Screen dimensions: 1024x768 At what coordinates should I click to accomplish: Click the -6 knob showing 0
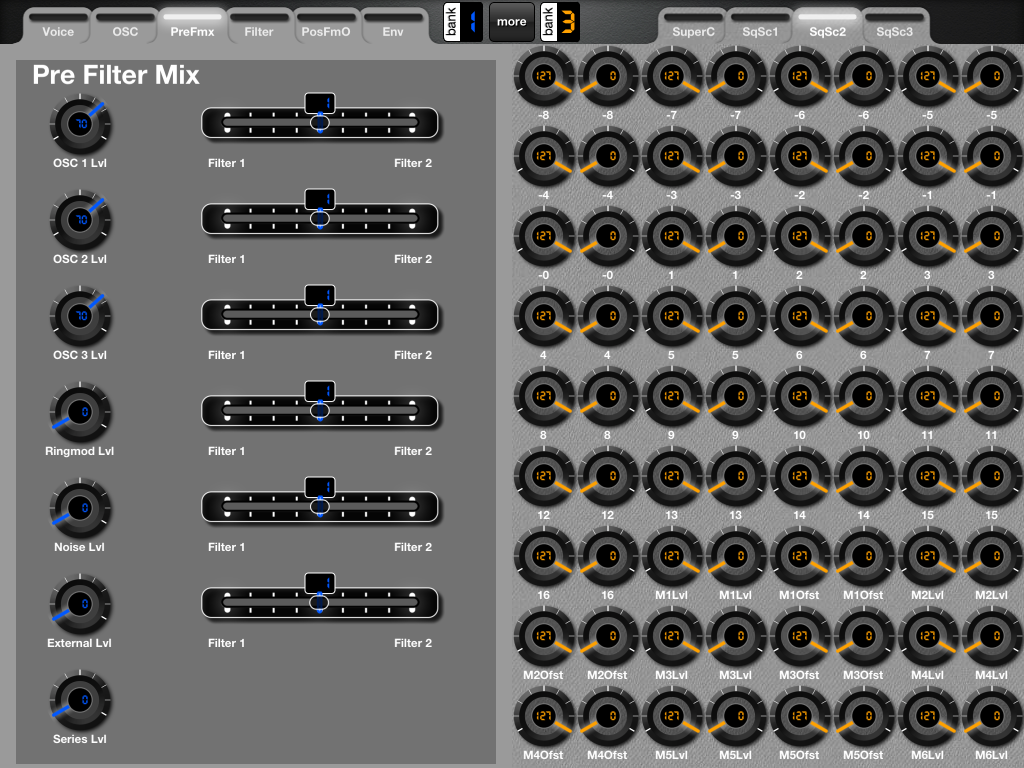[863, 76]
